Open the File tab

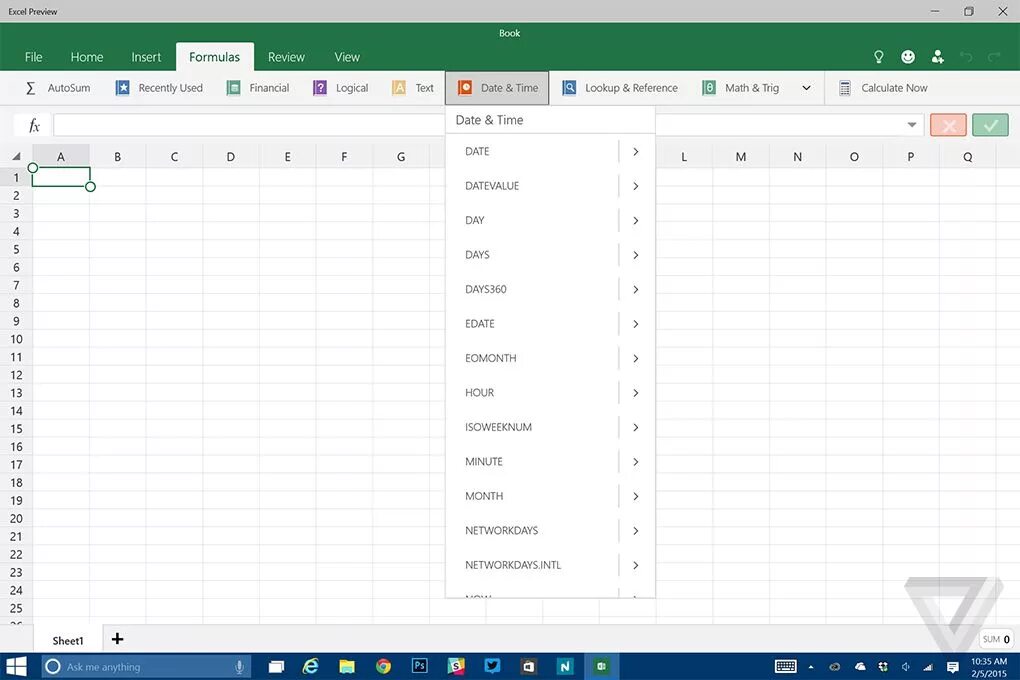[33, 57]
